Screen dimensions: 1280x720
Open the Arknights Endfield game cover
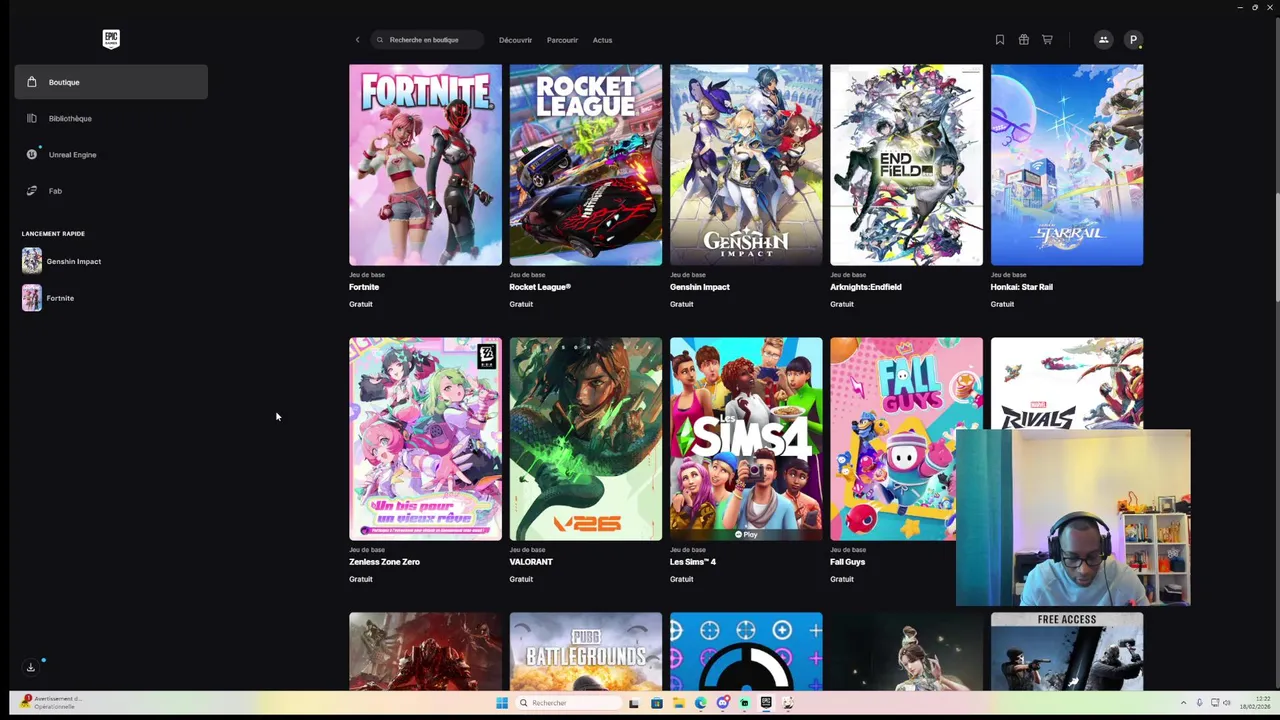(x=906, y=165)
